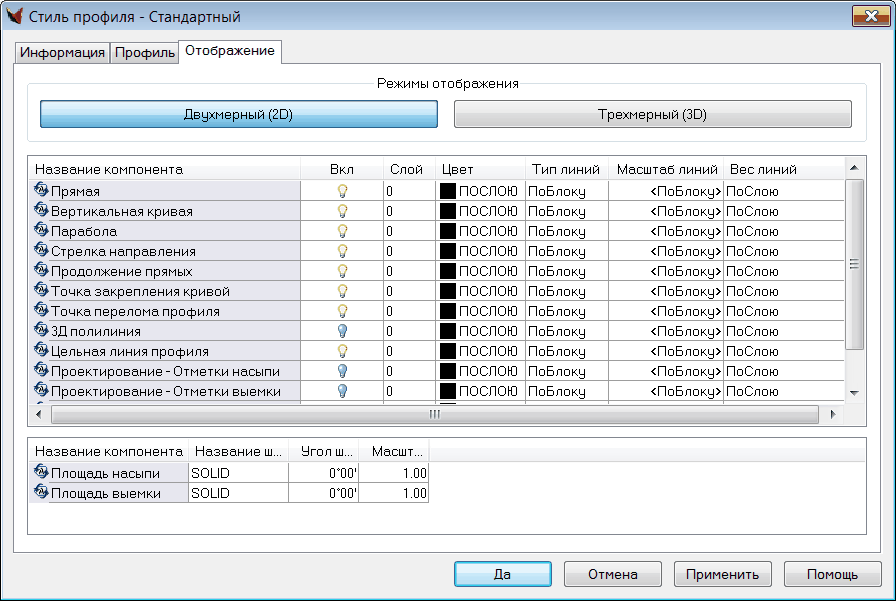Click the 3Д полилиния component icon
This screenshot has width=896, height=601.
coord(41,331)
